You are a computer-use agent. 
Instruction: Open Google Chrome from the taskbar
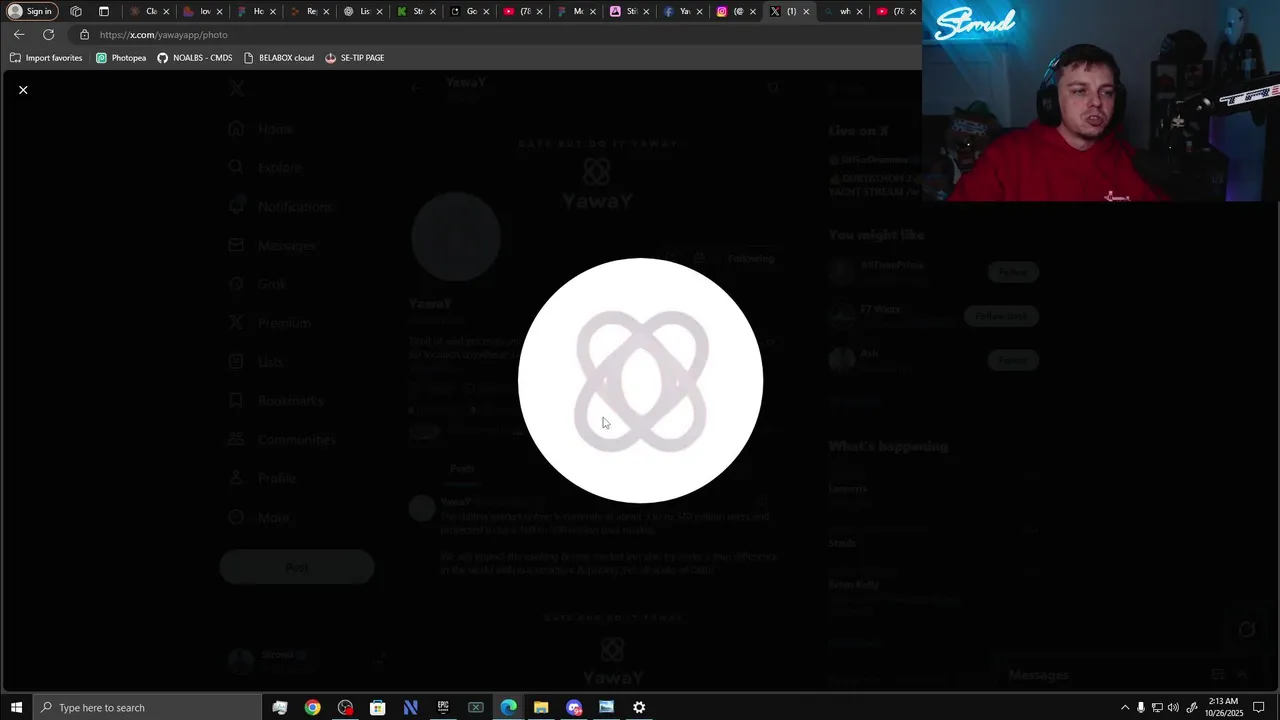313,708
